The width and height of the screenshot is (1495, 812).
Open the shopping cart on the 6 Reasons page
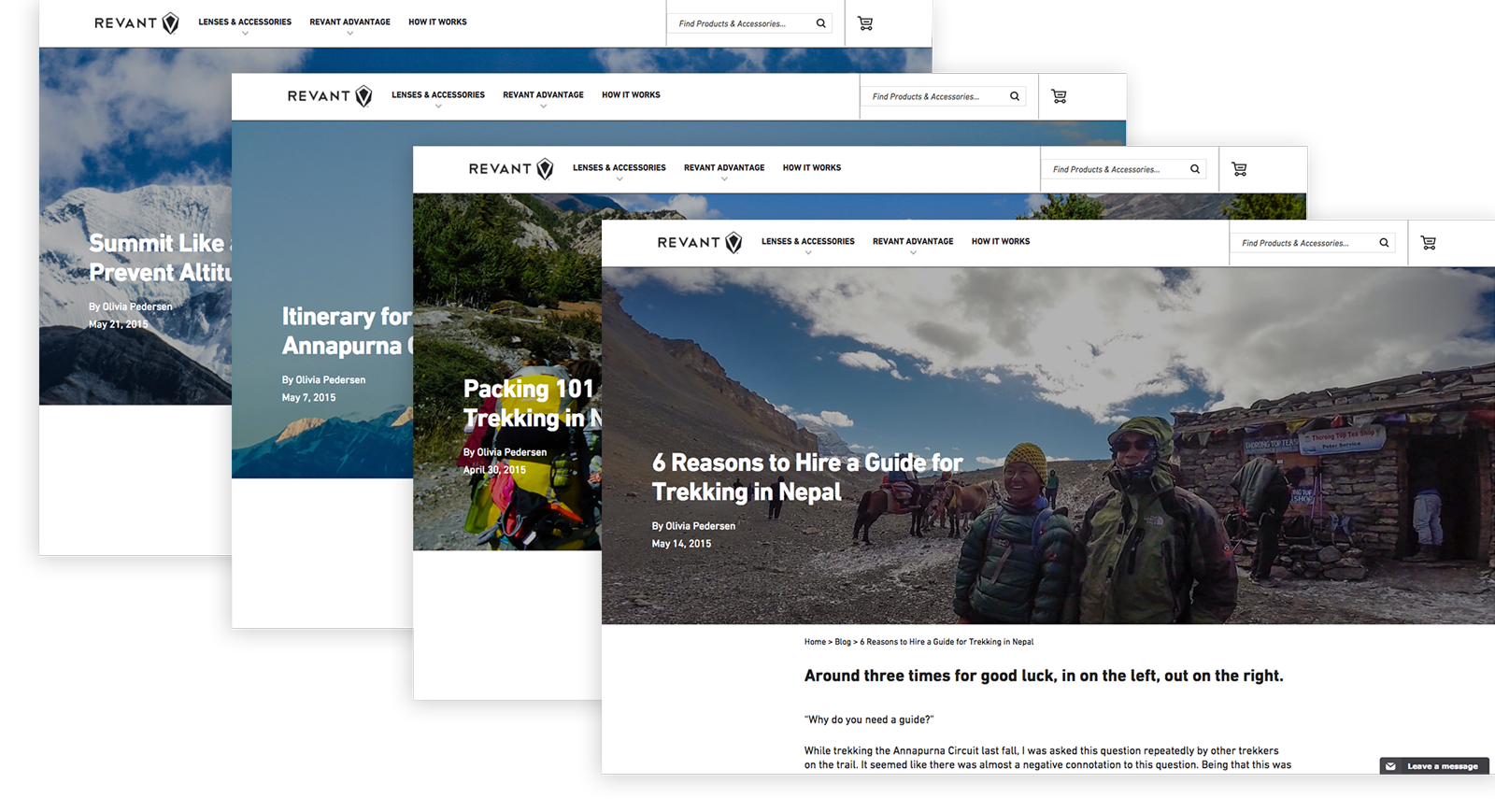click(x=1429, y=243)
